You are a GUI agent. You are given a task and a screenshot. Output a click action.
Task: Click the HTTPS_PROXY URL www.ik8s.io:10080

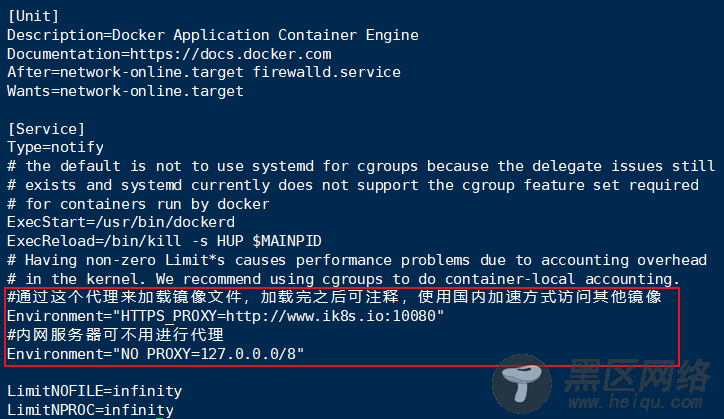[x=330, y=316]
